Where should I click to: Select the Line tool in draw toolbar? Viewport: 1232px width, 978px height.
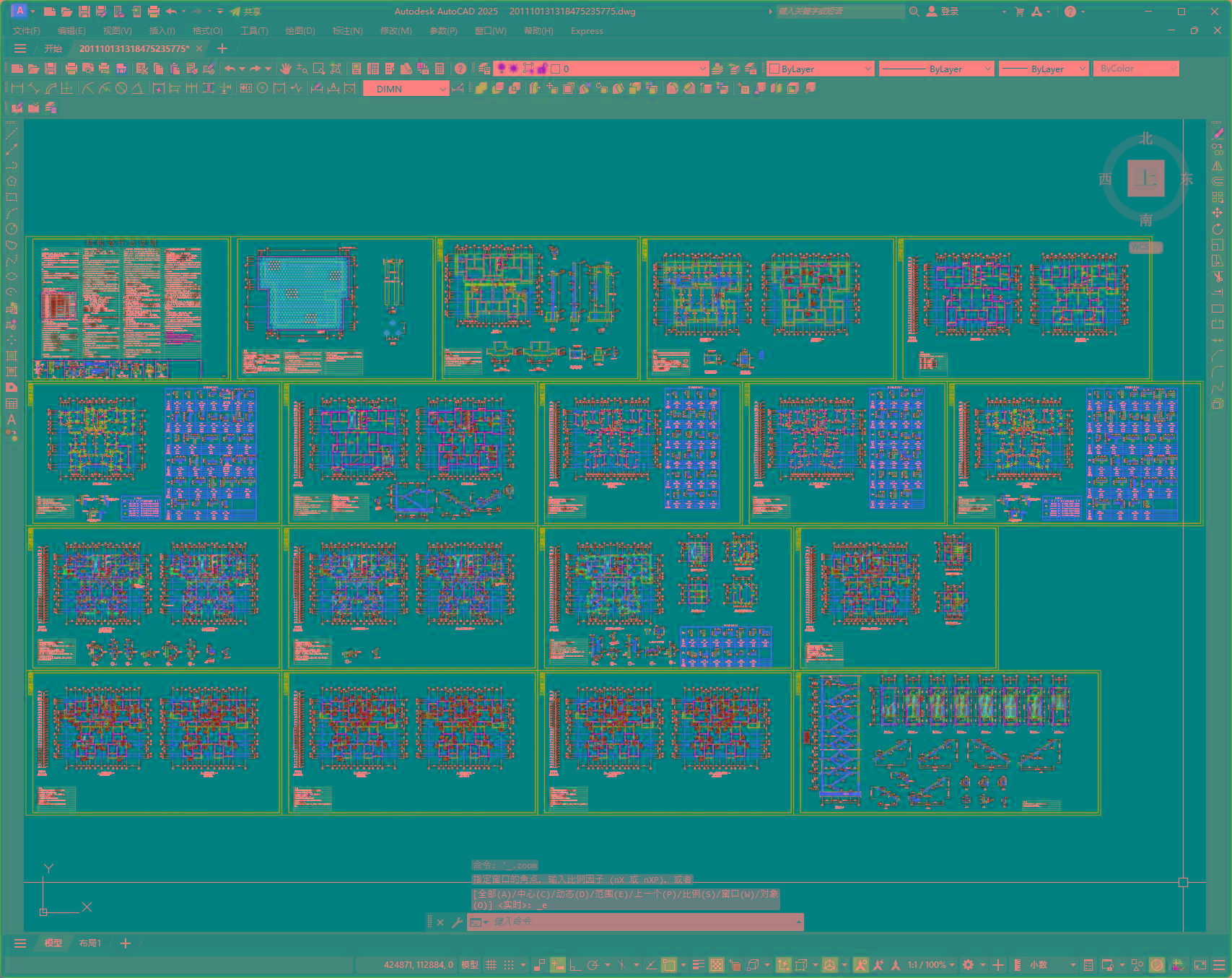click(12, 134)
